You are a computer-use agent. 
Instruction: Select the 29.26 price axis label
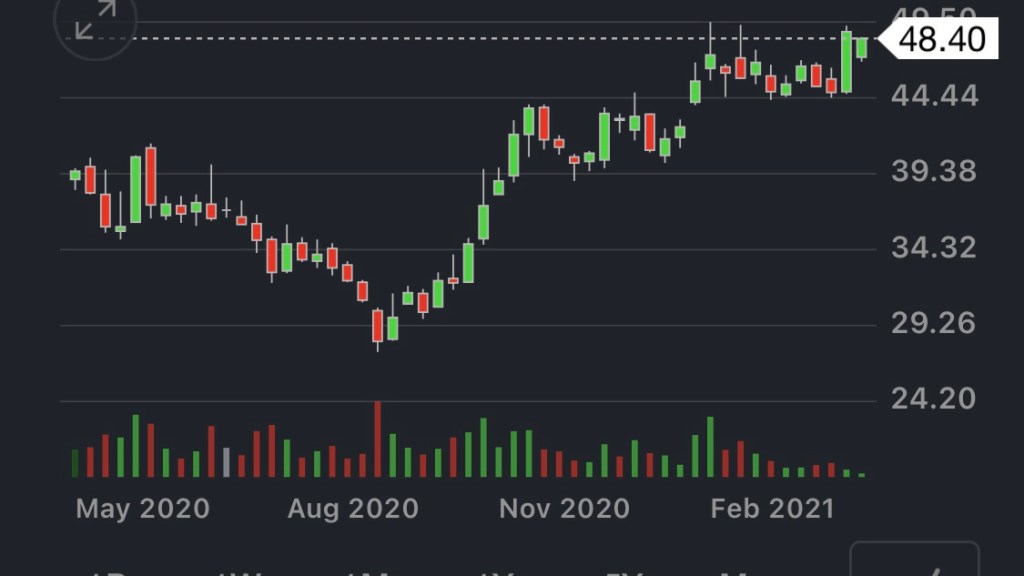(x=935, y=323)
